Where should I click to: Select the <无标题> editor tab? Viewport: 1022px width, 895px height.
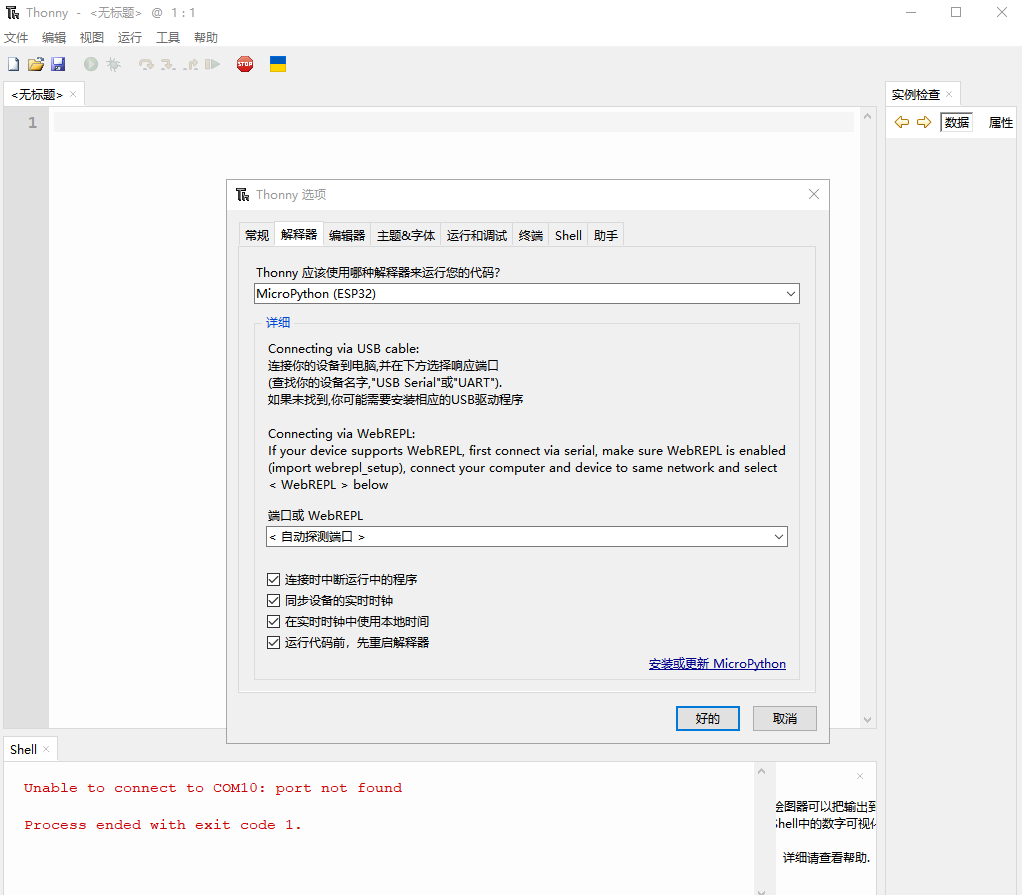(x=37, y=95)
